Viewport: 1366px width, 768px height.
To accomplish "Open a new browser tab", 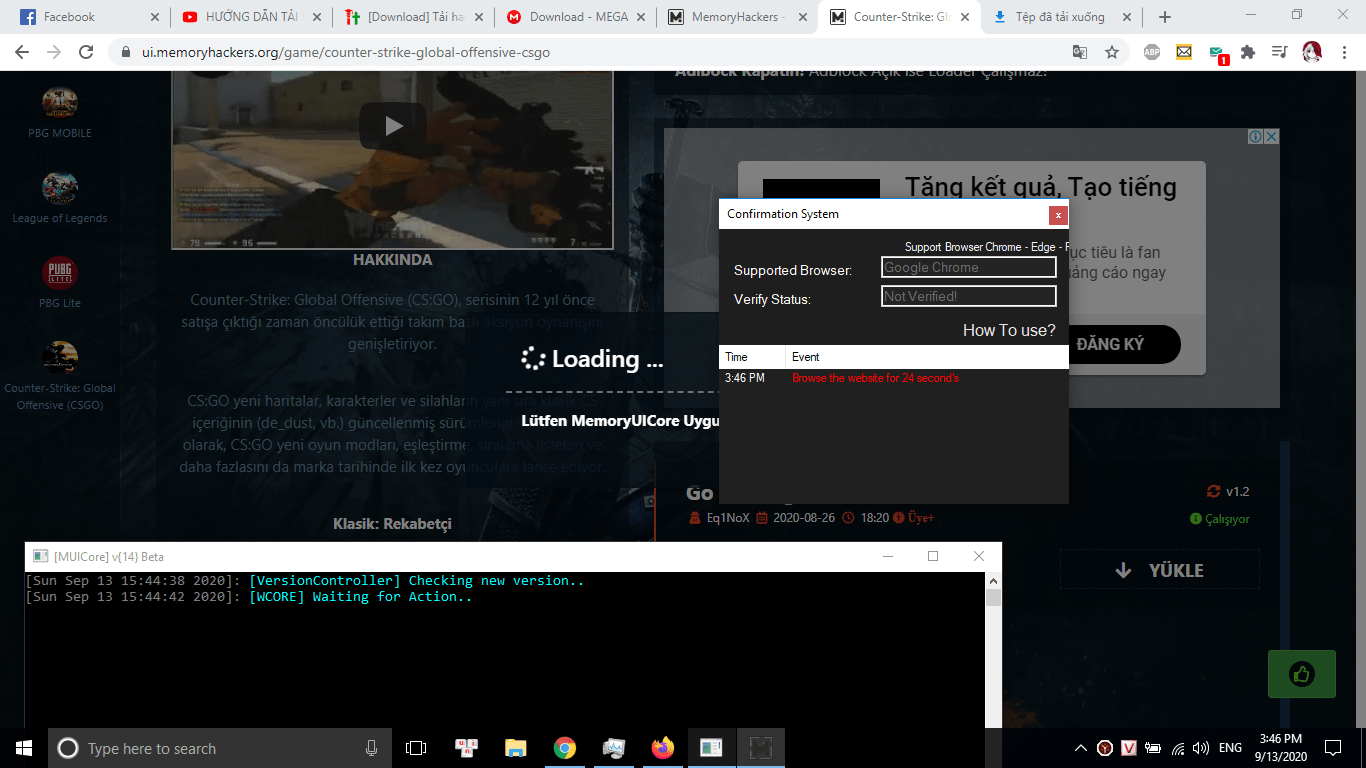I will 1164,17.
